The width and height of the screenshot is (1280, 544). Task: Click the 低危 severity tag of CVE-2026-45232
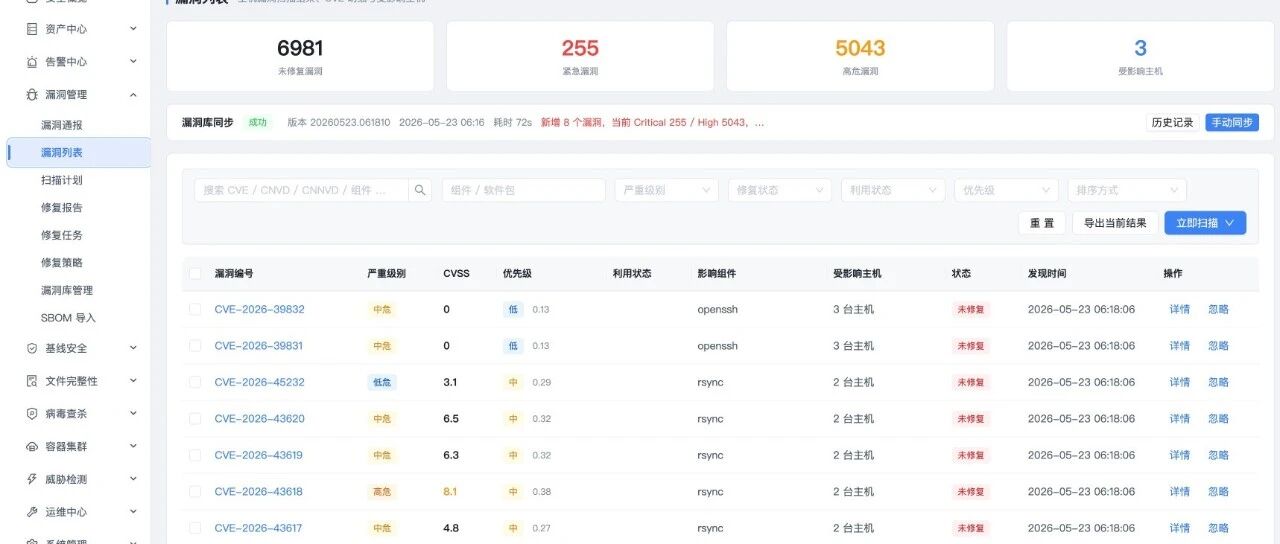[x=382, y=382]
